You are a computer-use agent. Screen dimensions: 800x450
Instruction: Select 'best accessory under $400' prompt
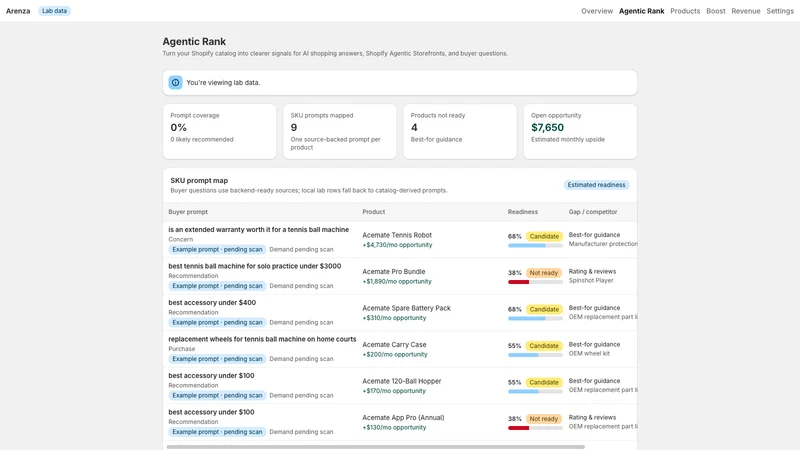click(x=212, y=303)
